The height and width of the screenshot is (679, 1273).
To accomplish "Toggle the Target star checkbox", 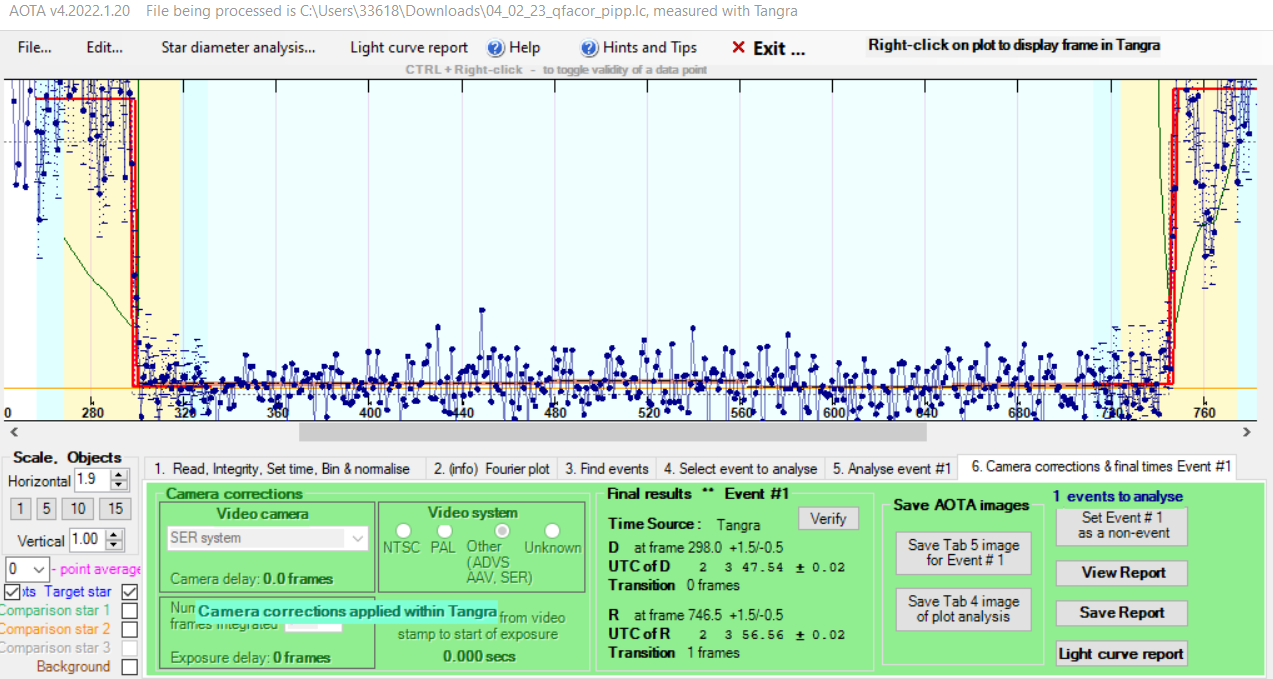I will 129,592.
